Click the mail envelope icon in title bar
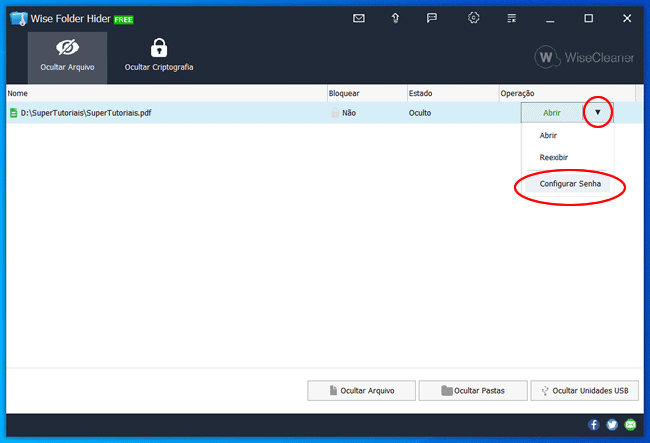The height and width of the screenshot is (443, 650). (360, 18)
